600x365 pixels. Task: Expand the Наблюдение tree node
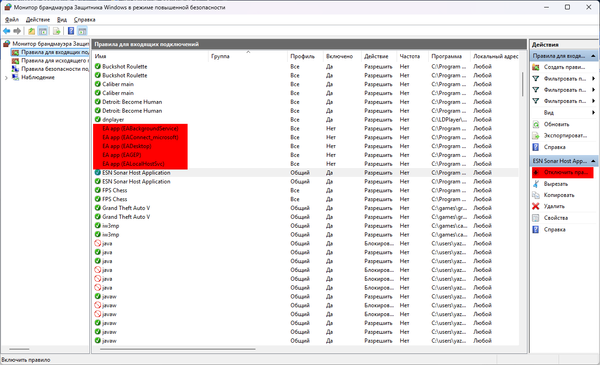tap(6, 78)
